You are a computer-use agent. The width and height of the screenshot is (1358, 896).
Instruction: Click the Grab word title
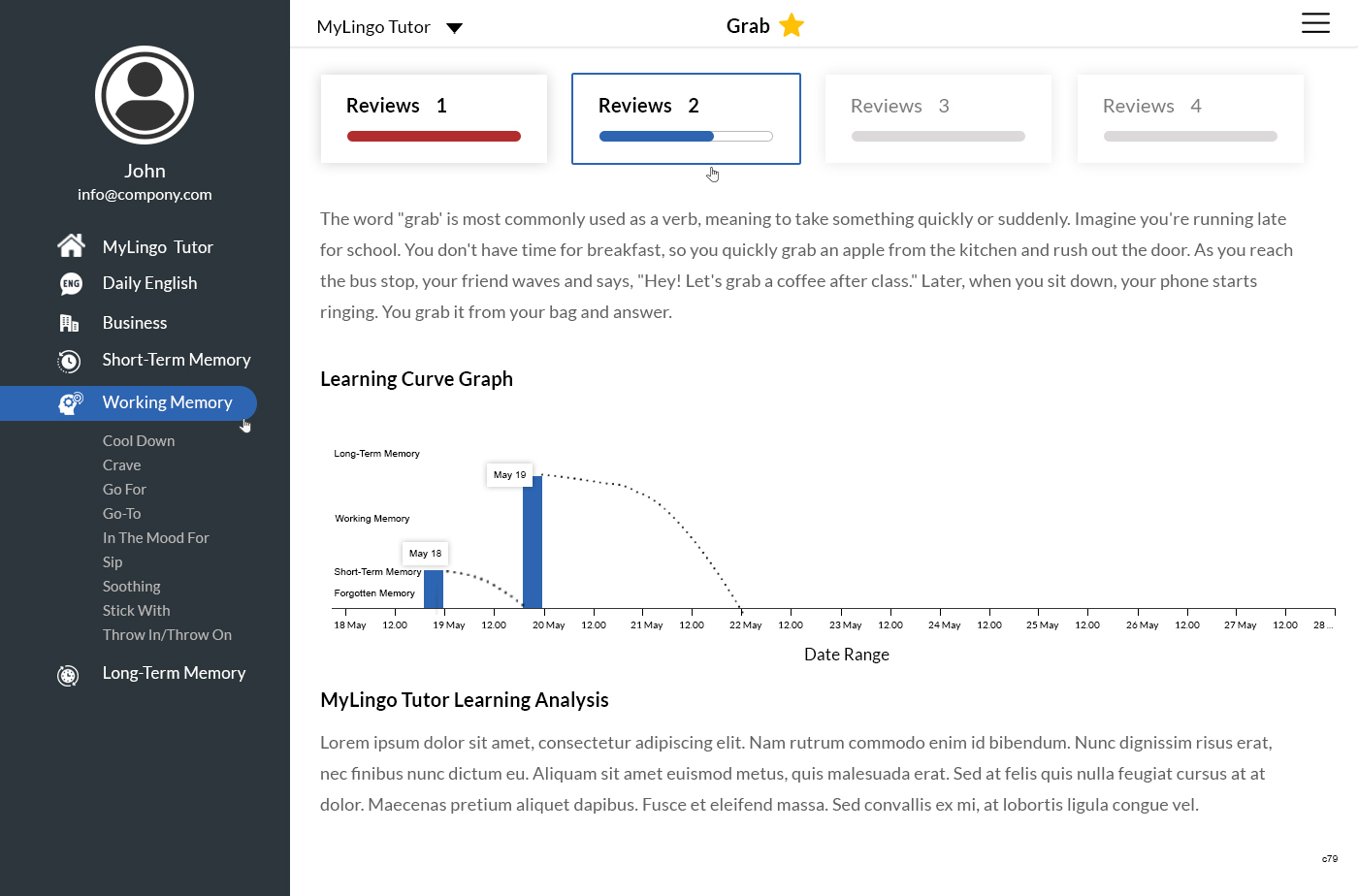(x=748, y=26)
